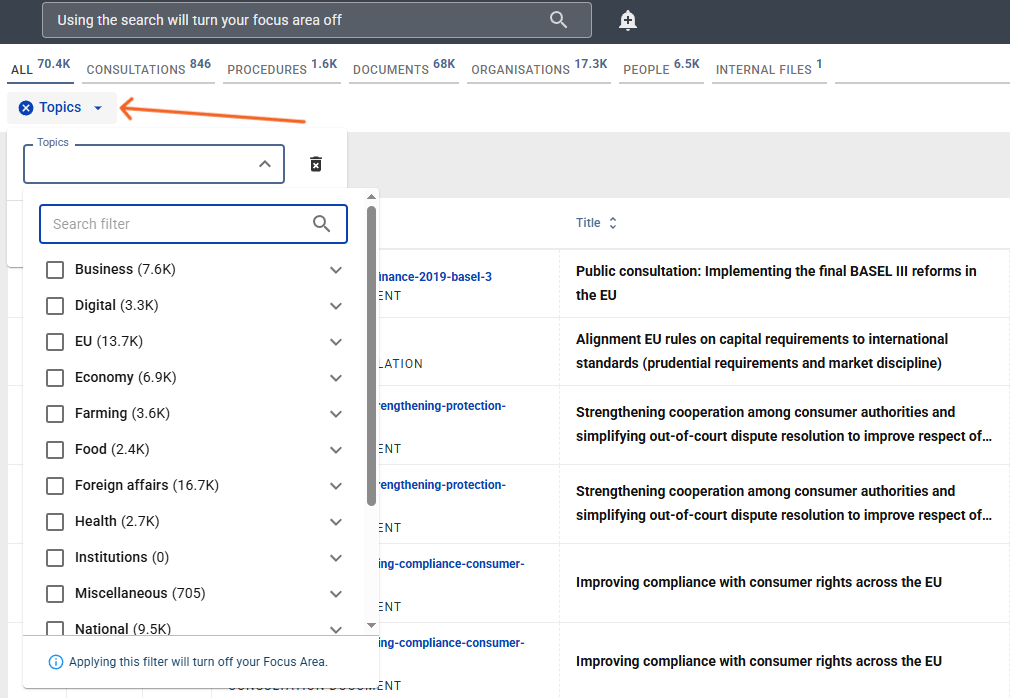Collapse the Topics combo box
The image size is (1010, 698).
pos(265,164)
